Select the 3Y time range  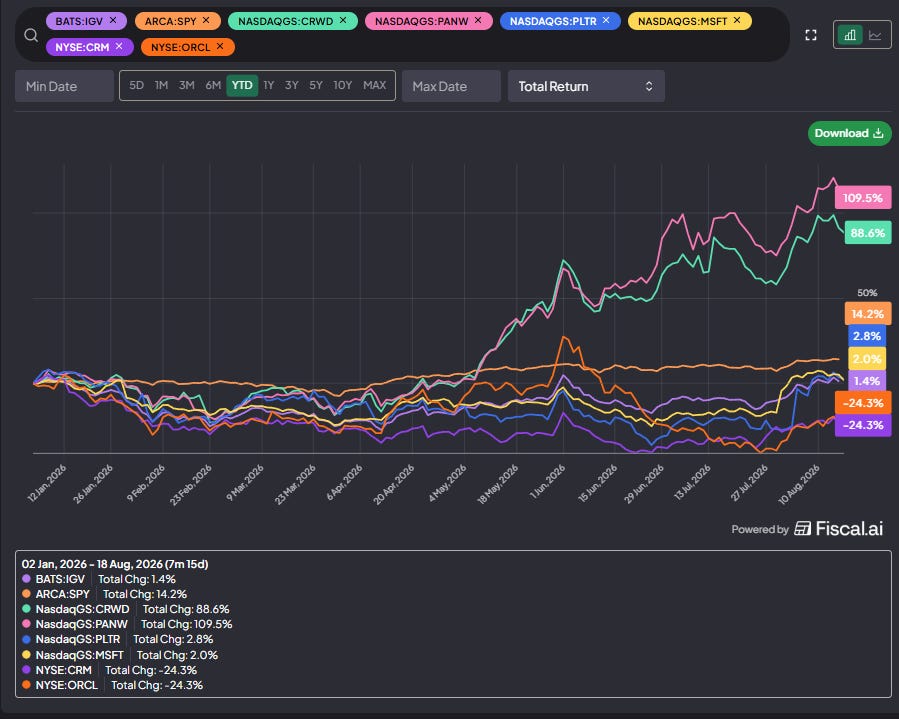[292, 85]
